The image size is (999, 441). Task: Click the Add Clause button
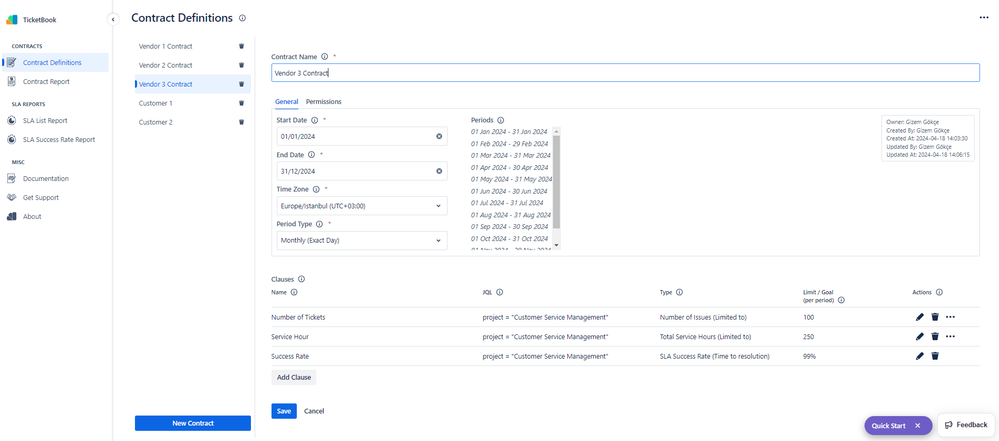tap(294, 377)
